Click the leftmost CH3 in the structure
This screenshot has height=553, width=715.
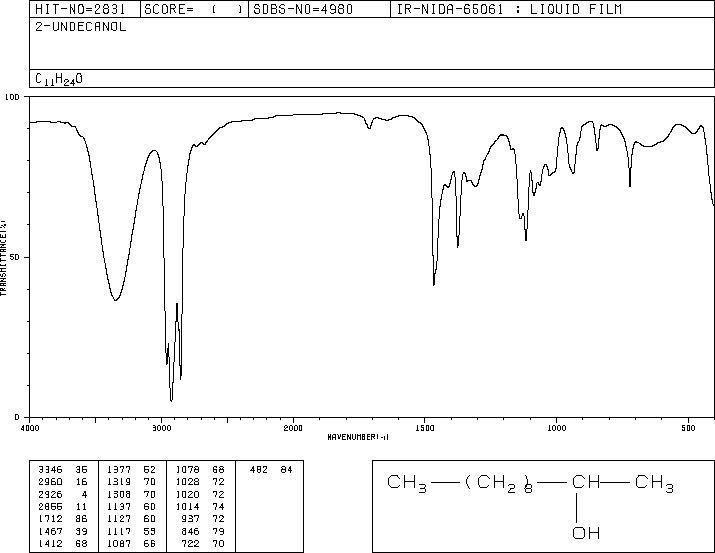[407, 483]
